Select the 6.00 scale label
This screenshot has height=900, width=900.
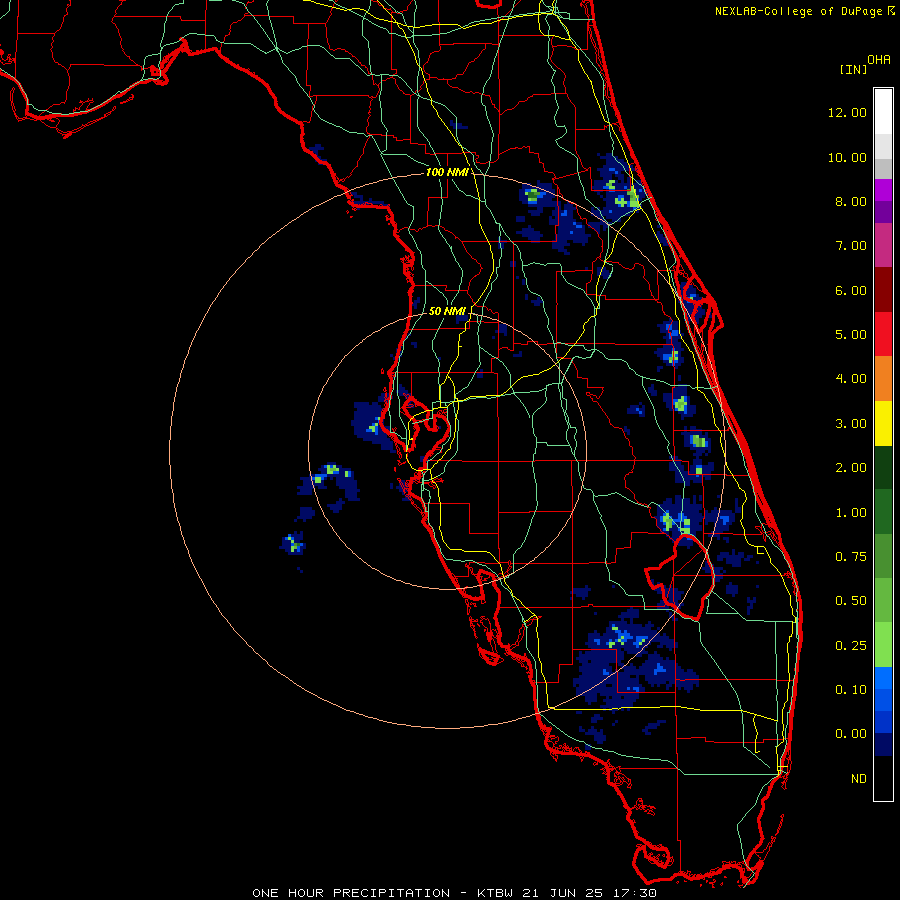click(851, 290)
